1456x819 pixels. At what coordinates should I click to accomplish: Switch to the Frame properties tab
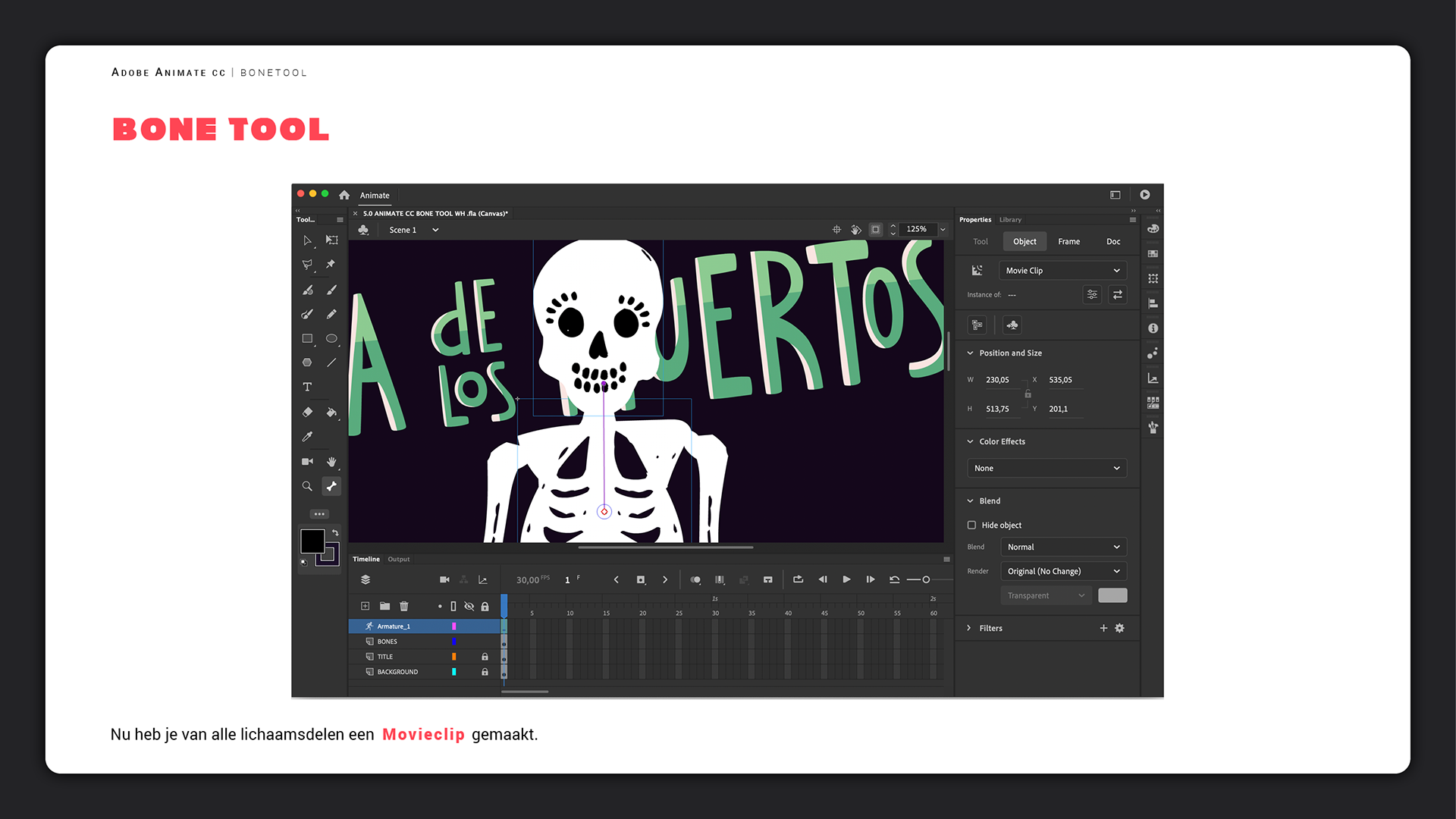[x=1068, y=241]
